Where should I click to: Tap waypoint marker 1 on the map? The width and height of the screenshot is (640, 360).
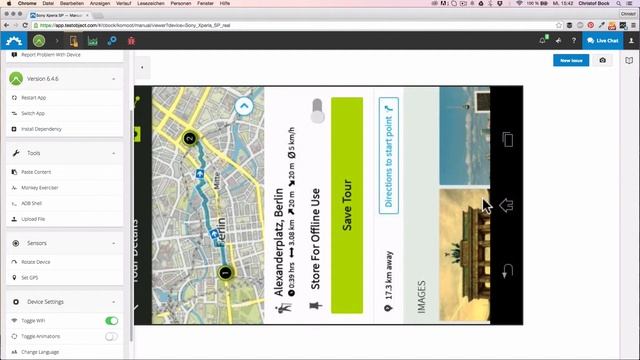(225, 273)
